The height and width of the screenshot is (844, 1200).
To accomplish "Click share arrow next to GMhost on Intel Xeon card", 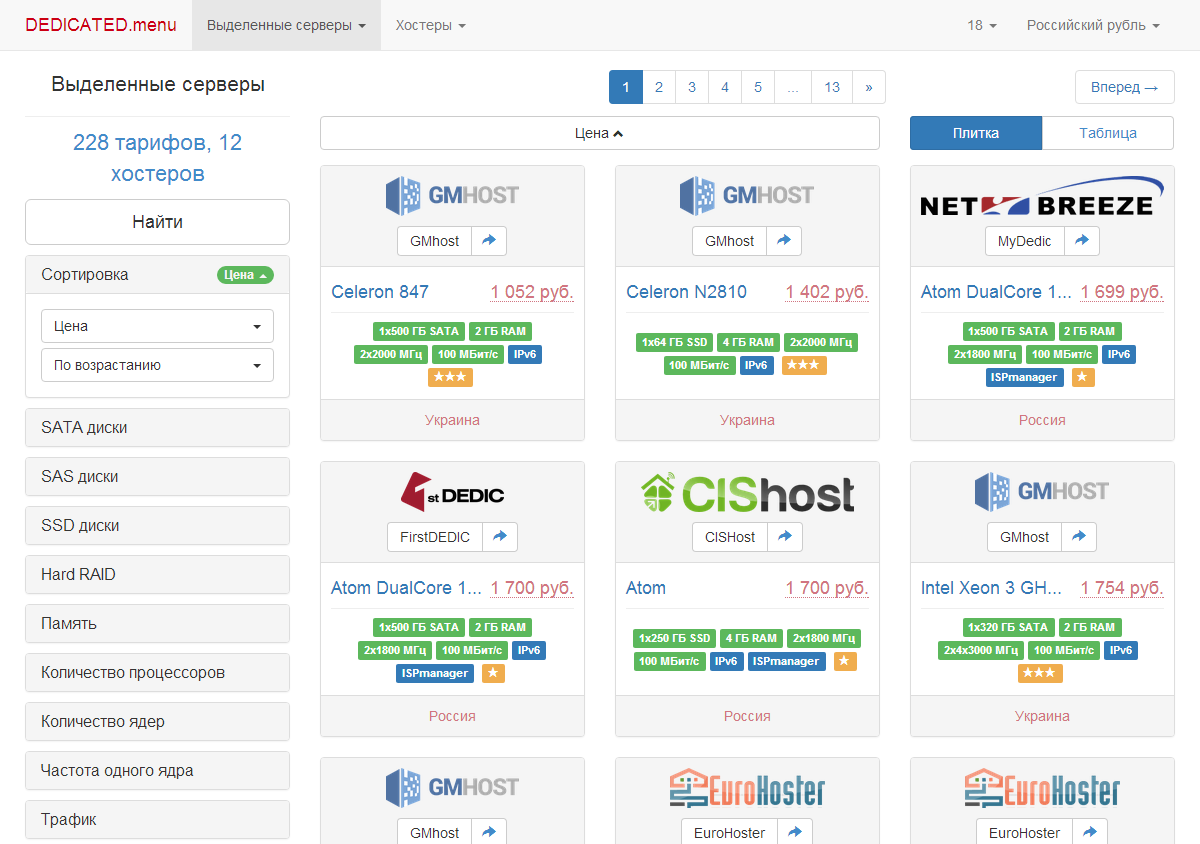I will pos(1079,537).
